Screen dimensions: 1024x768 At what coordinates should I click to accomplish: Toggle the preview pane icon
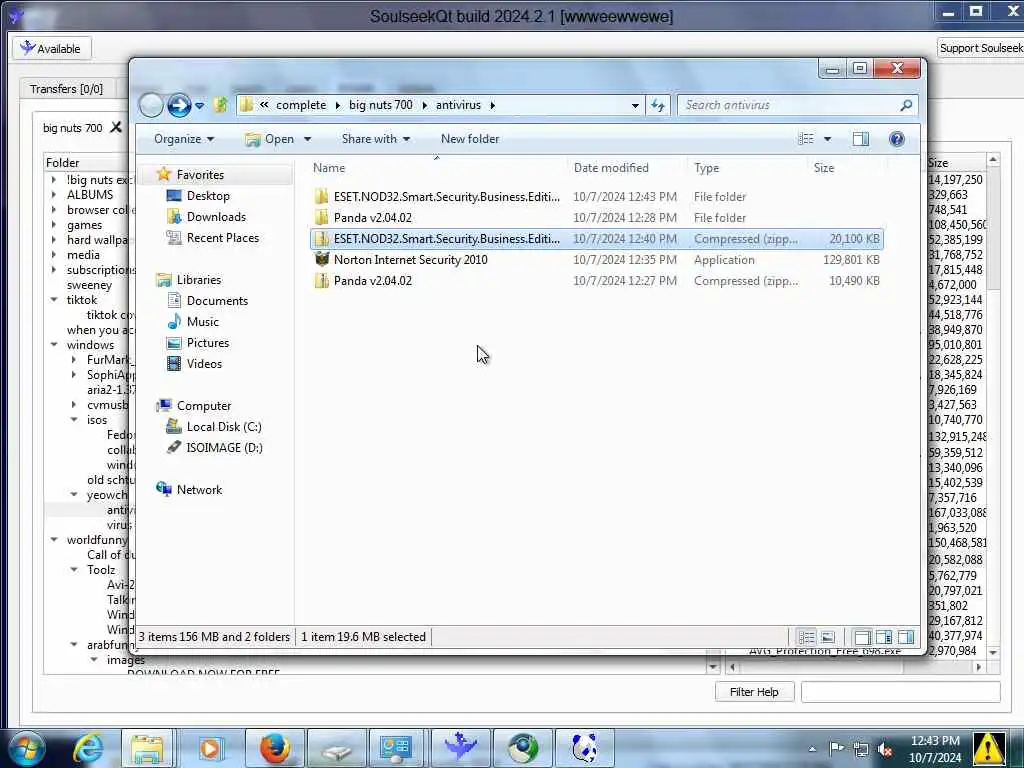(x=861, y=139)
